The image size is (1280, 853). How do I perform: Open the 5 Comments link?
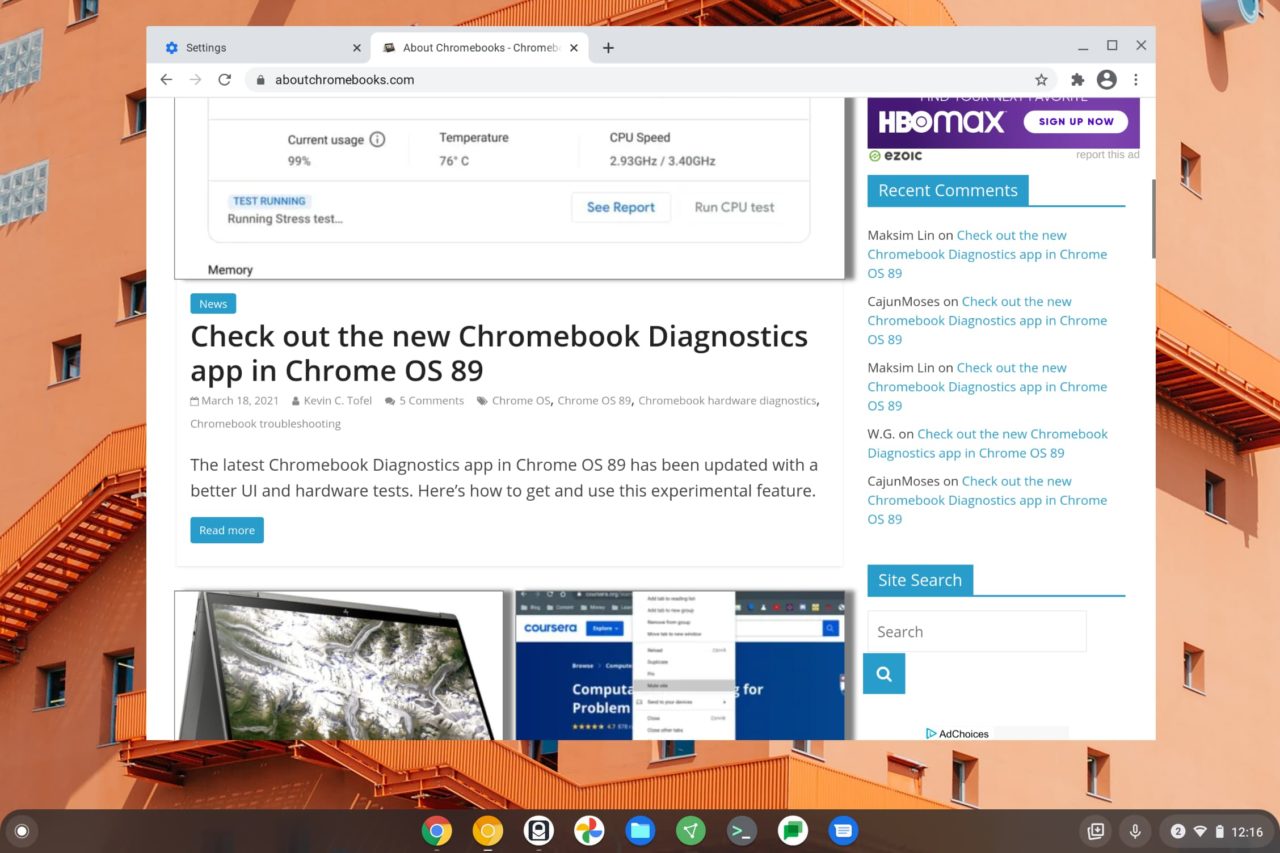click(431, 400)
